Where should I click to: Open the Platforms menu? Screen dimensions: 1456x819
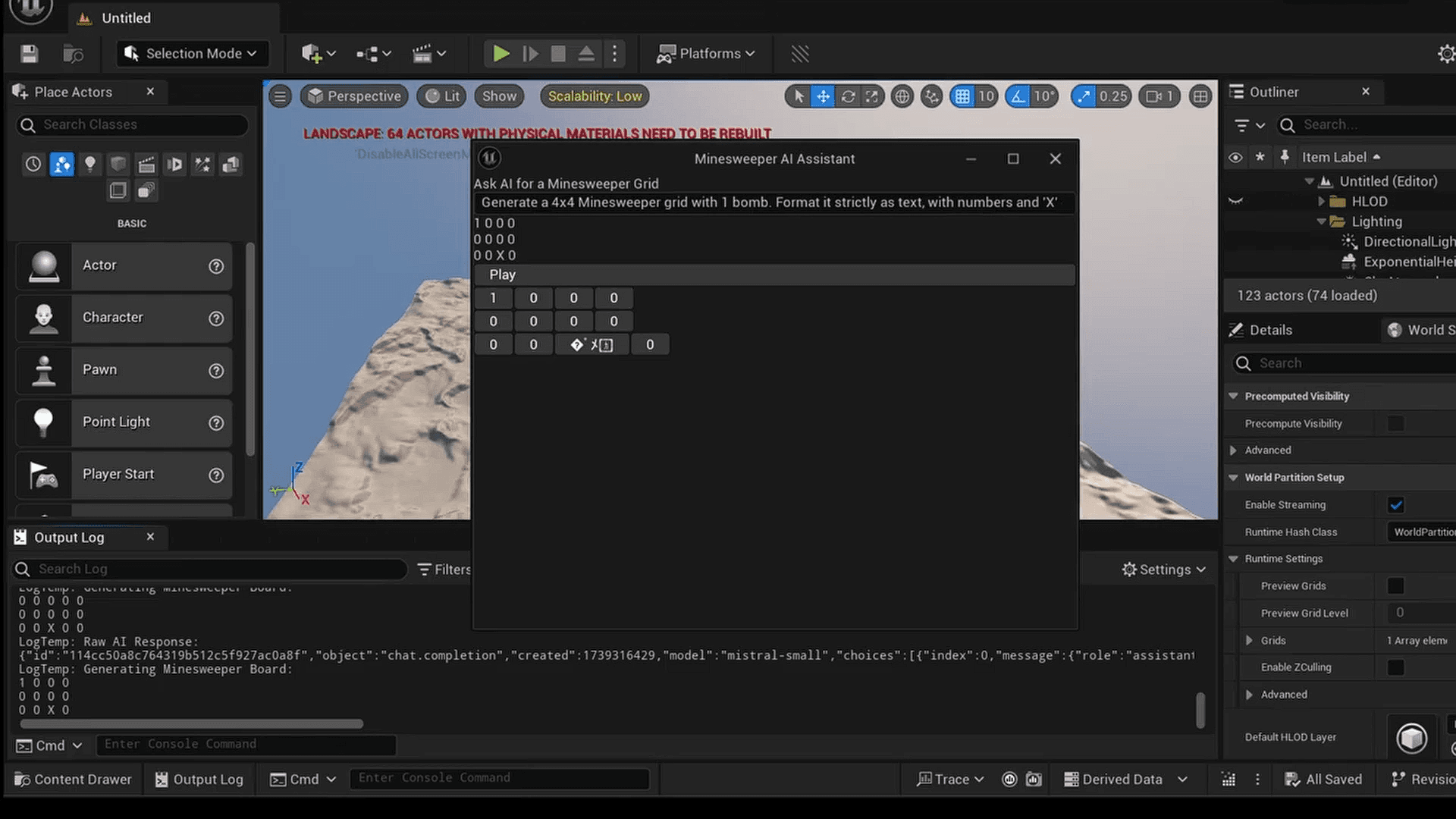705,54
